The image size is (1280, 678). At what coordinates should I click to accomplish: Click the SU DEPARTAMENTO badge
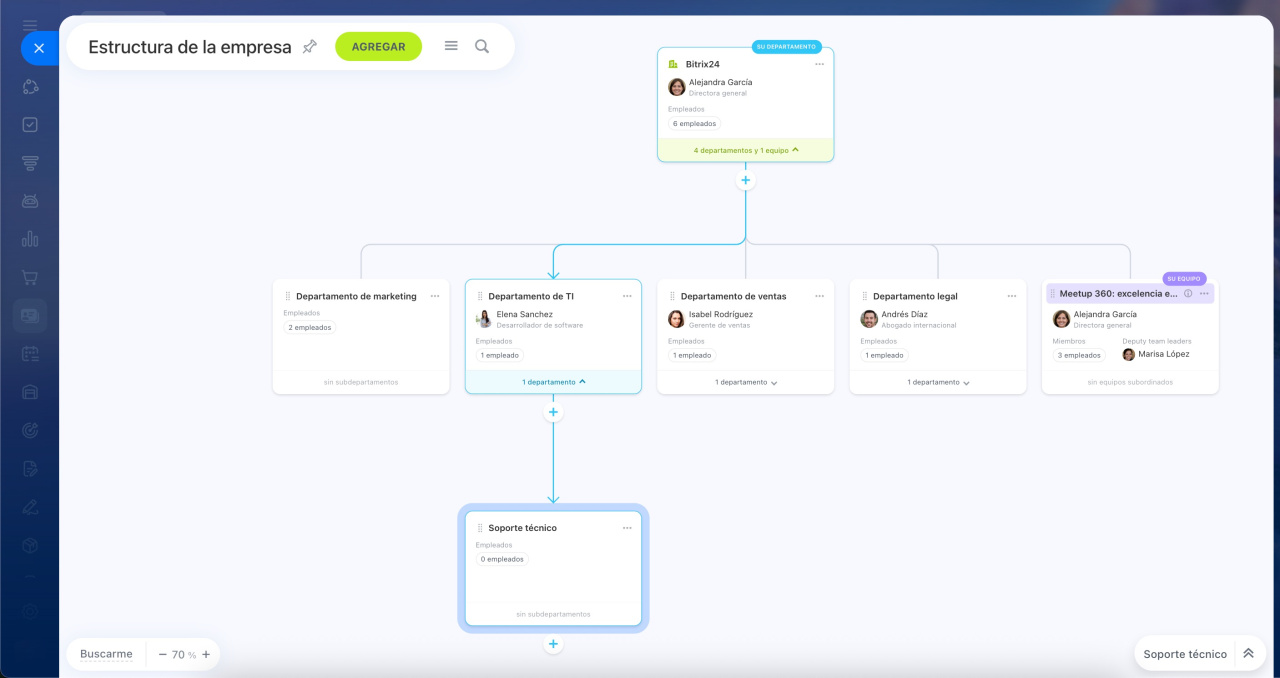tap(787, 47)
